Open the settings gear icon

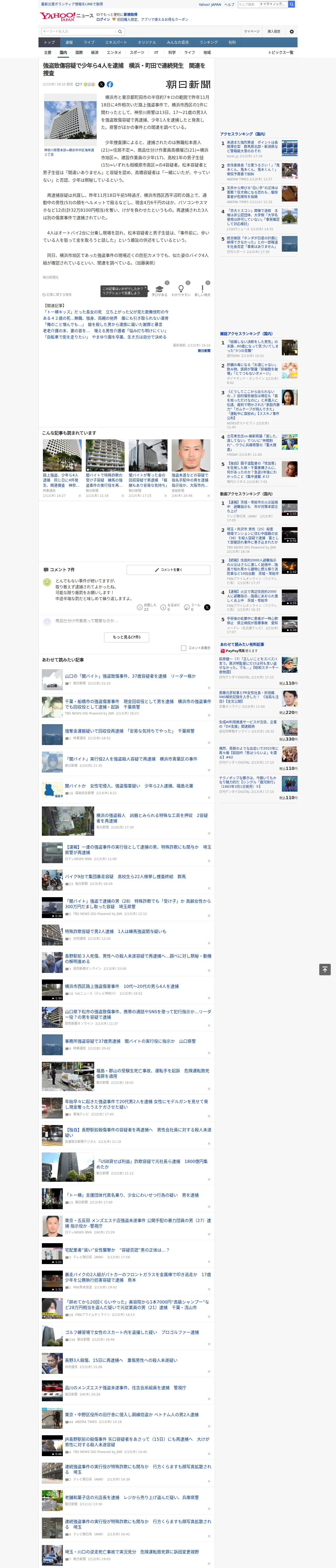(x=291, y=32)
